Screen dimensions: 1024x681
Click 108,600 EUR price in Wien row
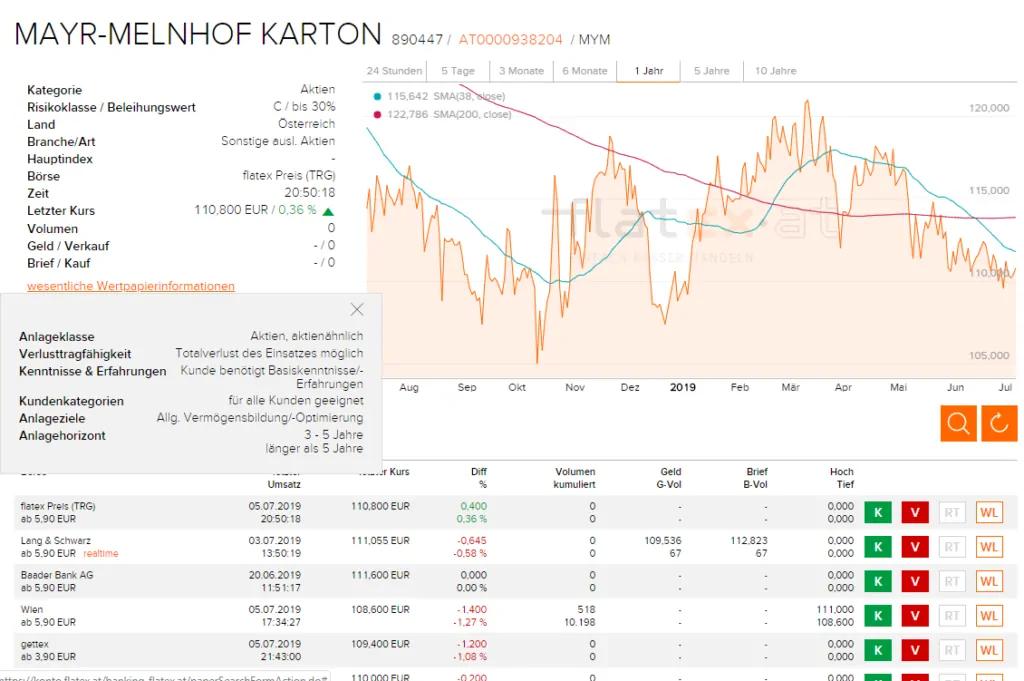click(x=380, y=610)
